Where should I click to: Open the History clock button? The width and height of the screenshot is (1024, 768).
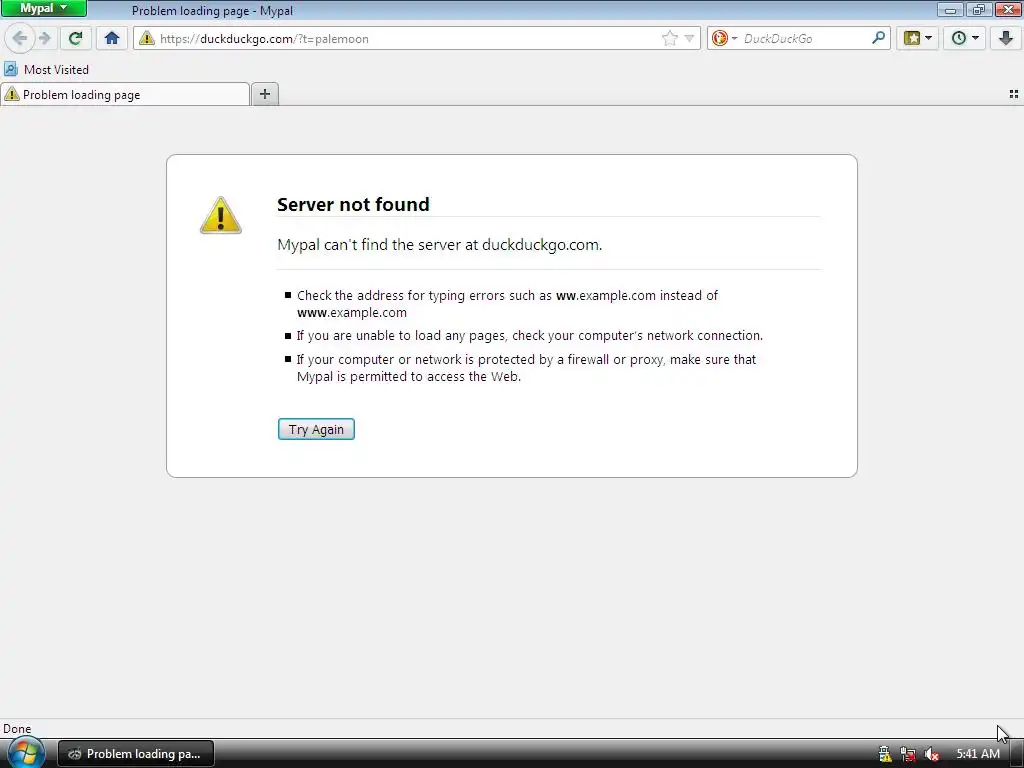[959, 38]
